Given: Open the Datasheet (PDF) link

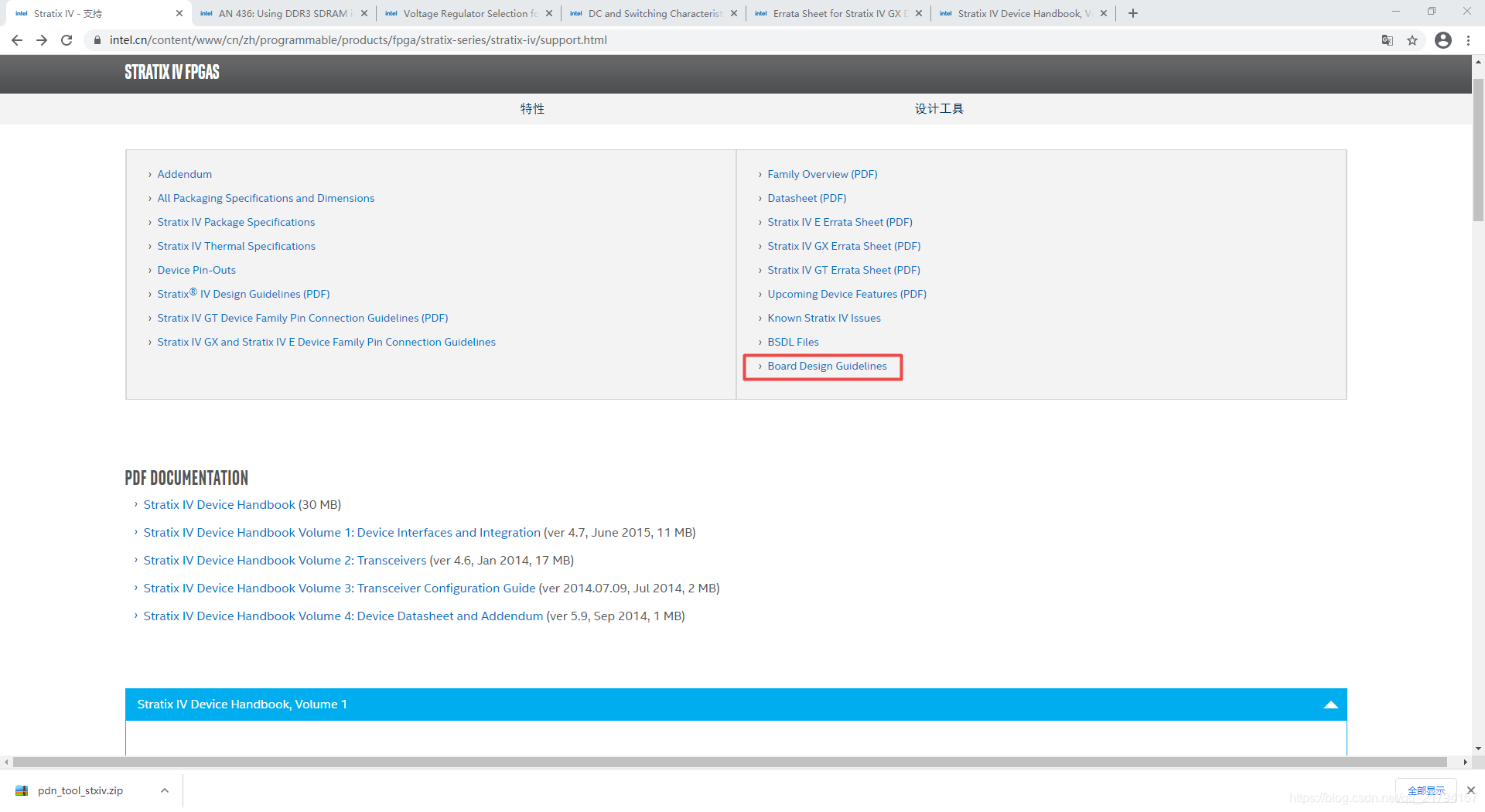Looking at the screenshot, I should (807, 198).
